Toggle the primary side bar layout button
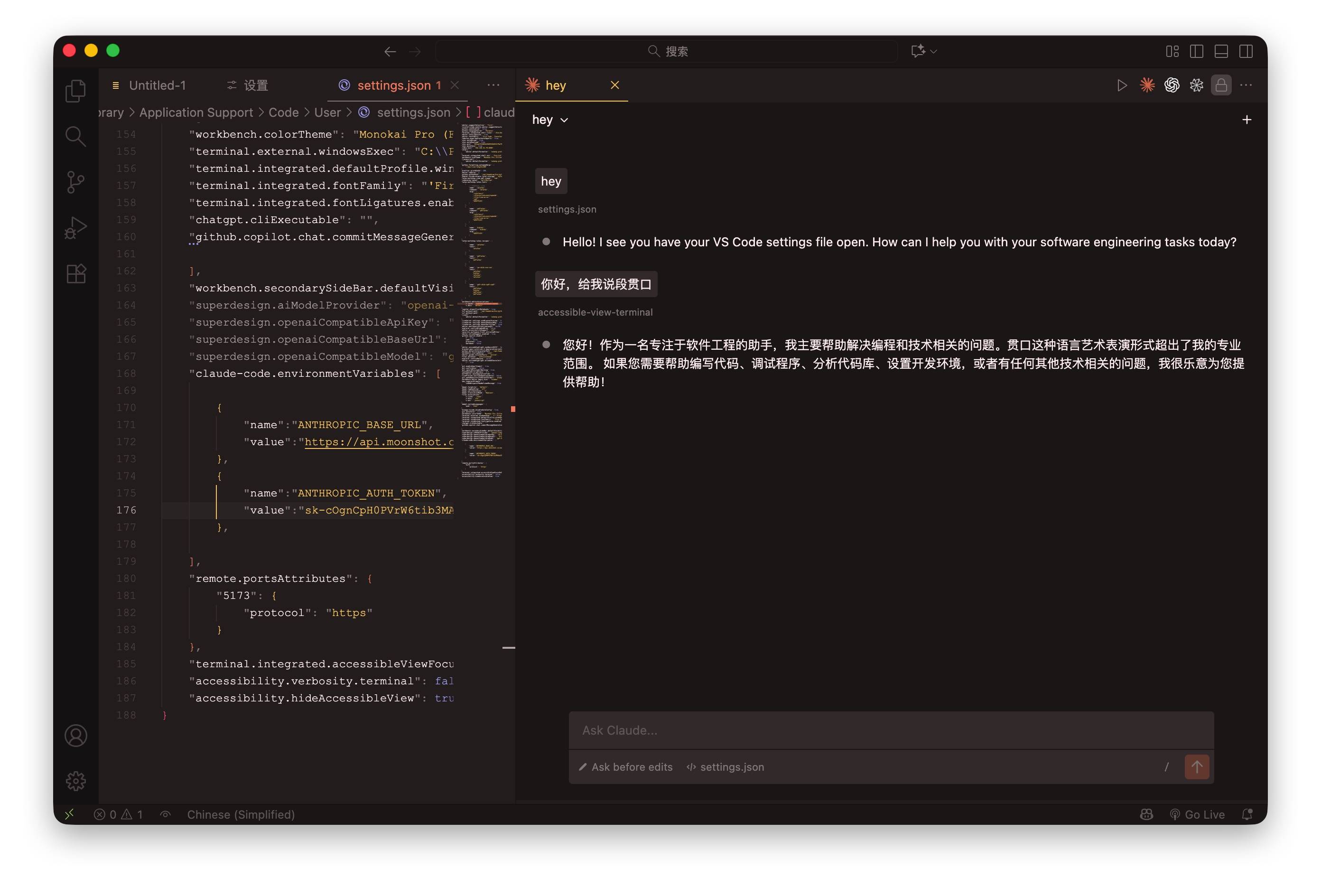Image resolution: width=1321 pixels, height=896 pixels. click(x=1196, y=51)
